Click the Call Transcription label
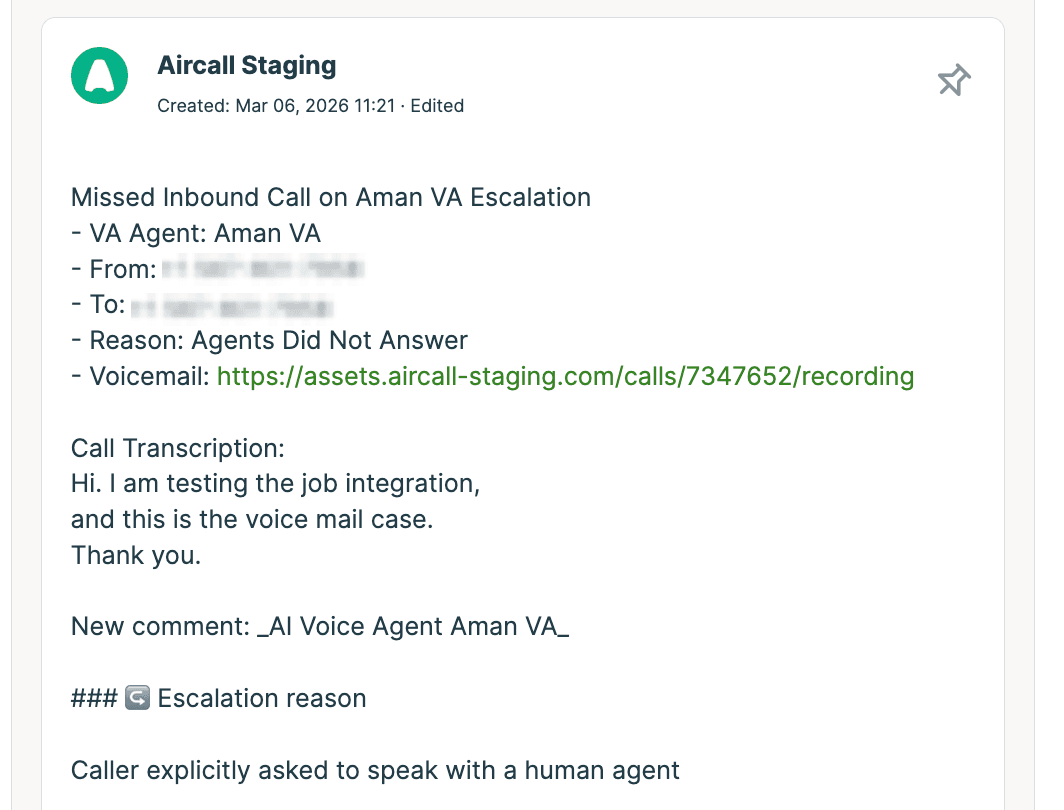 (x=177, y=448)
